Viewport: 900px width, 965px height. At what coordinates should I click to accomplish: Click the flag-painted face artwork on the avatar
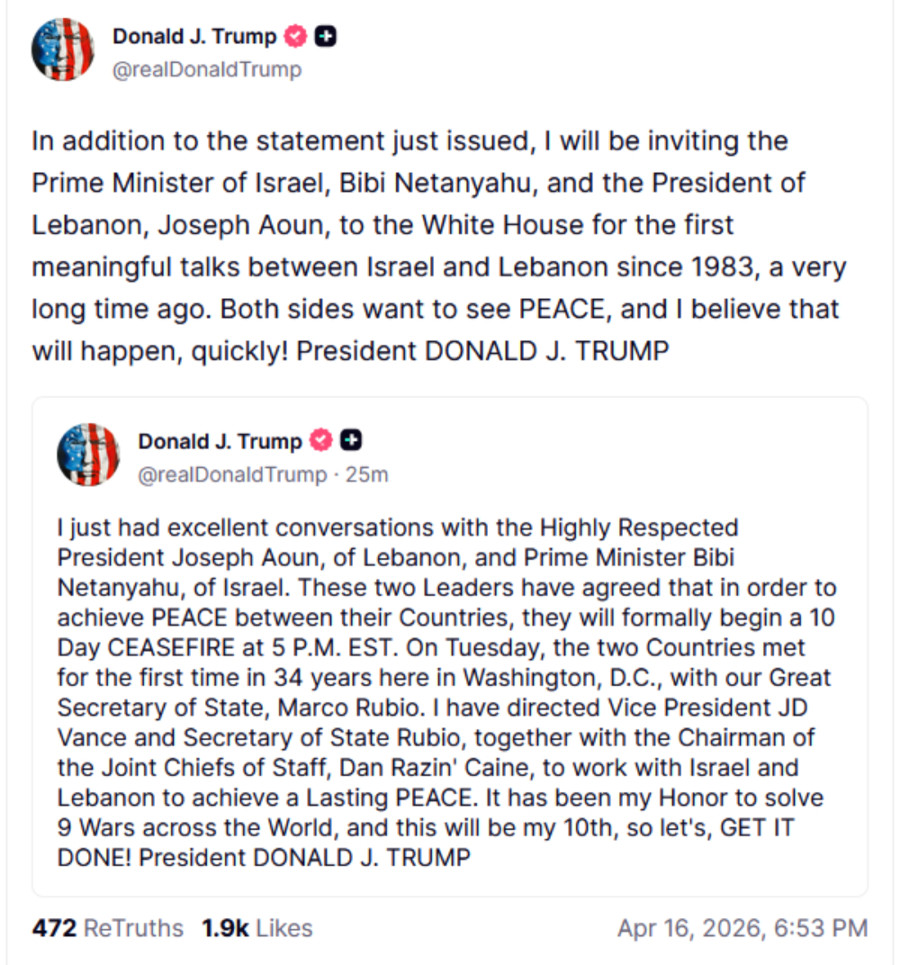click(x=63, y=49)
